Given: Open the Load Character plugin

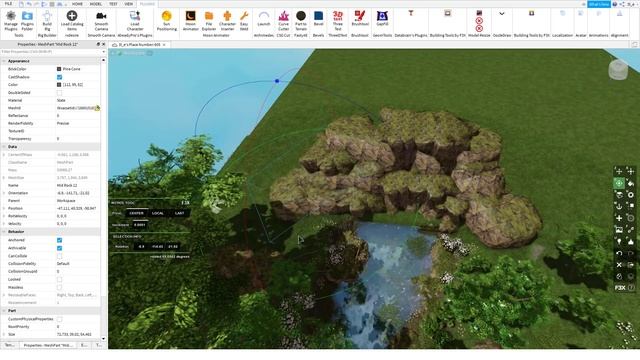Looking at the screenshot, I should 135,20.
